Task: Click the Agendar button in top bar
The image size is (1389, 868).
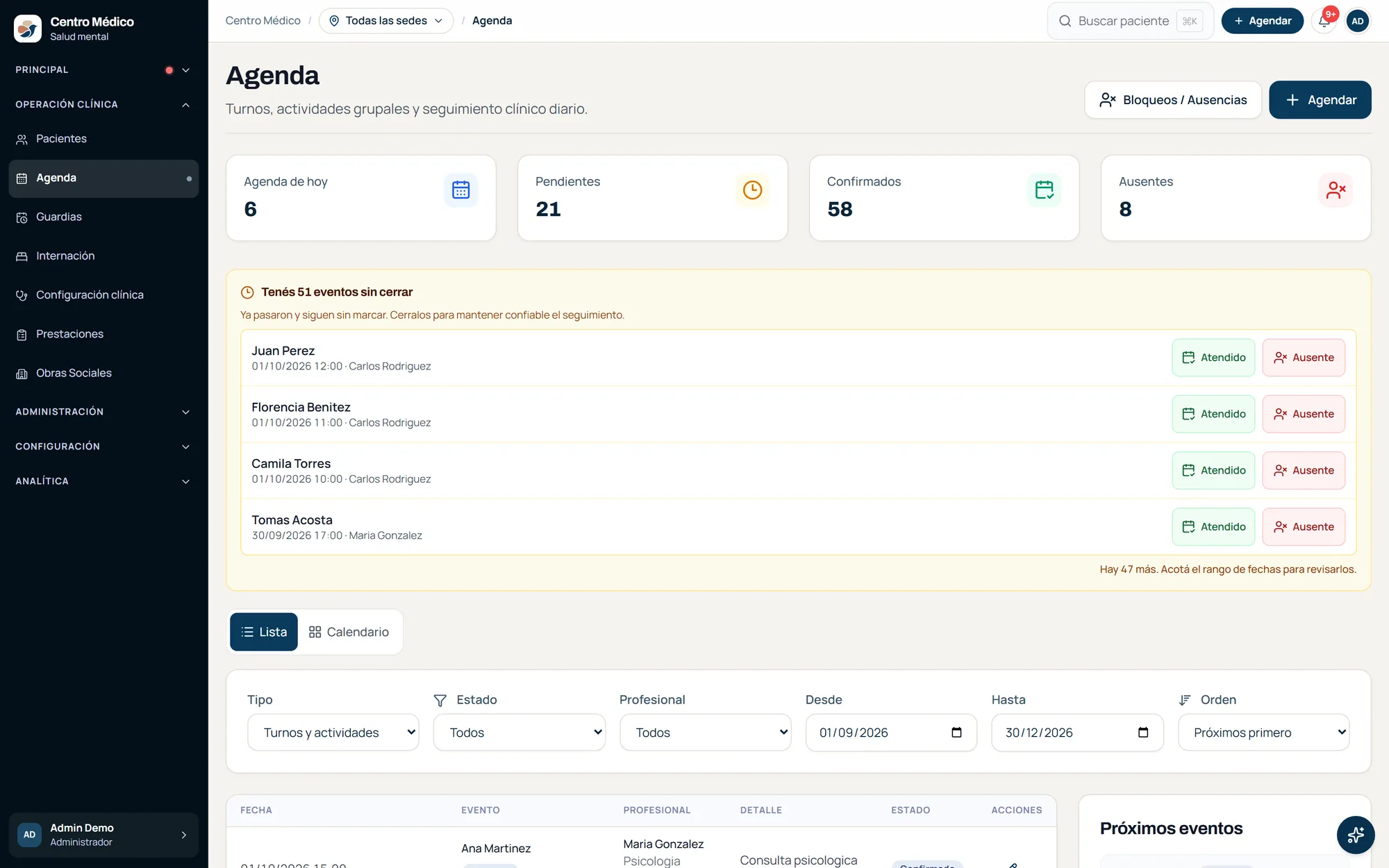Action: [1263, 21]
